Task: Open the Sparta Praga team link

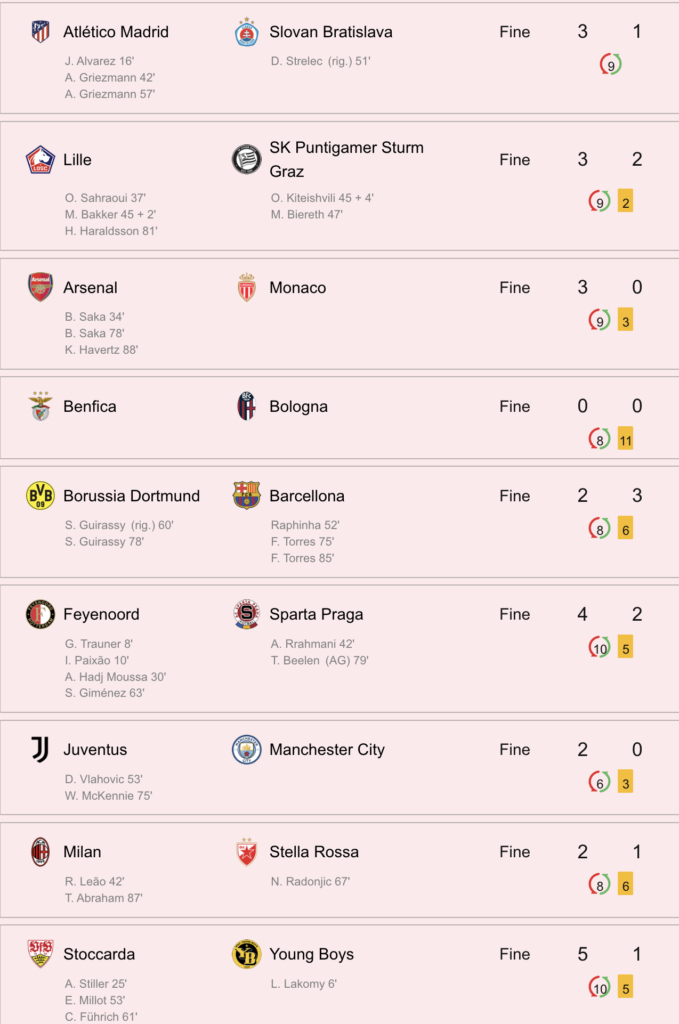Action: (x=316, y=615)
